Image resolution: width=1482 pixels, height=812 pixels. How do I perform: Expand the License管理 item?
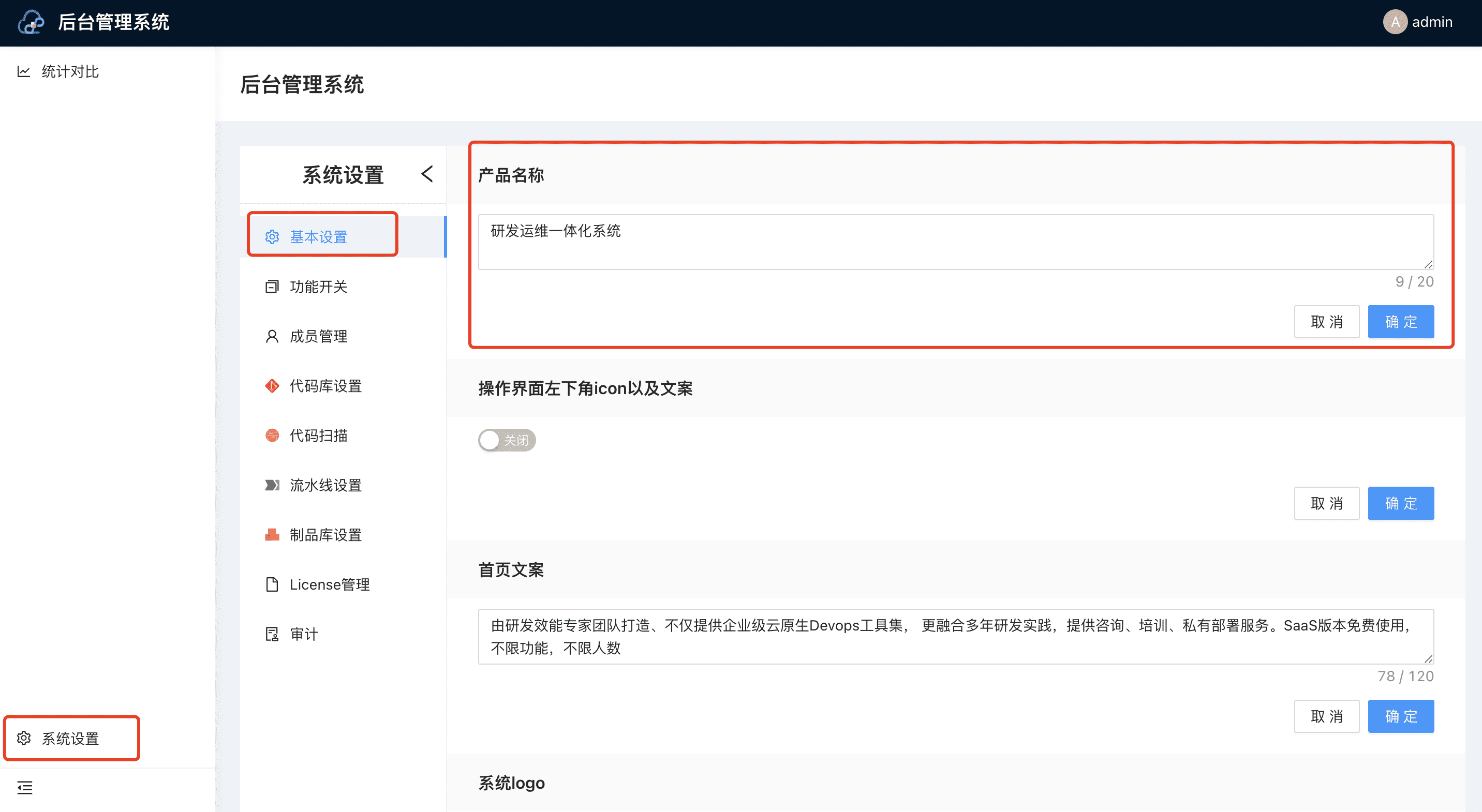(329, 584)
